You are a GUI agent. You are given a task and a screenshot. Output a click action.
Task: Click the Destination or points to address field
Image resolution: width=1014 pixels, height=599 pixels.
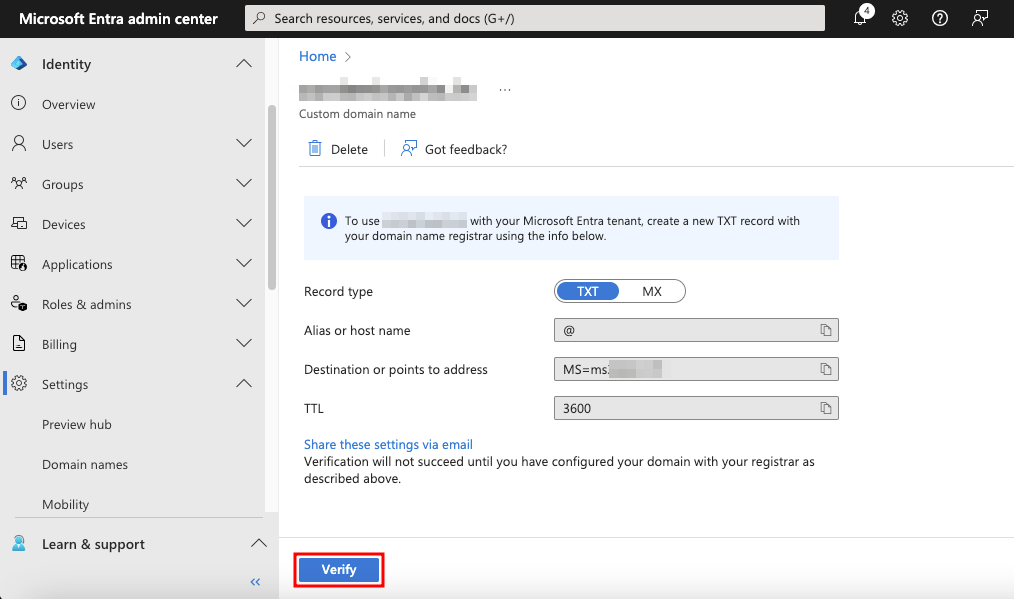click(x=696, y=369)
